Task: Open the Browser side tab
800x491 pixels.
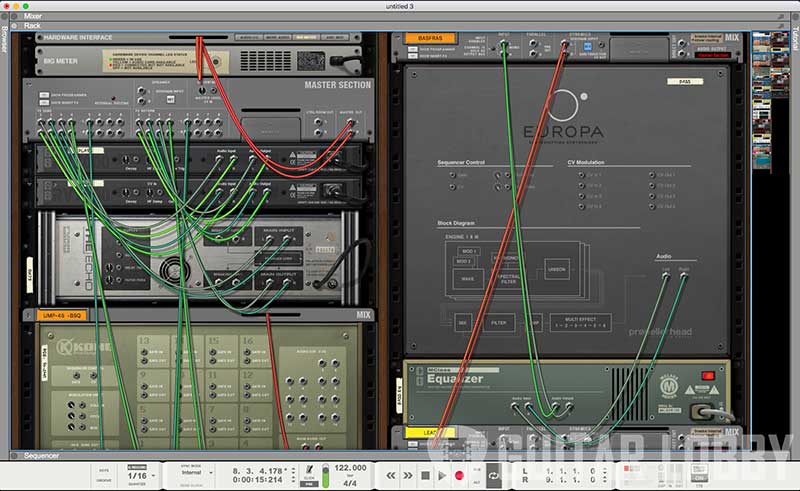Action: click(x=4, y=38)
